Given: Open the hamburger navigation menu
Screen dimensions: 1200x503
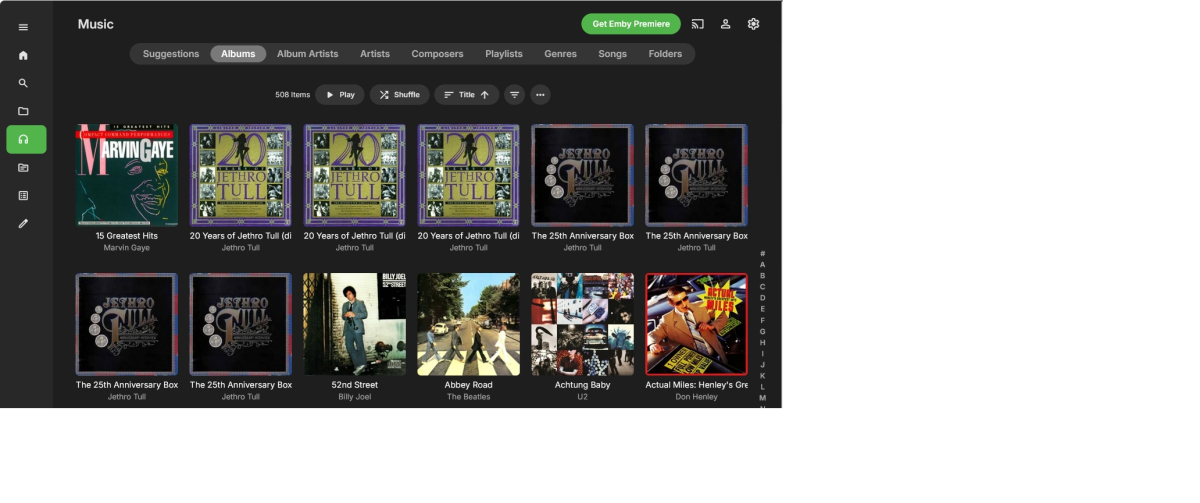Looking at the screenshot, I should 23,27.
